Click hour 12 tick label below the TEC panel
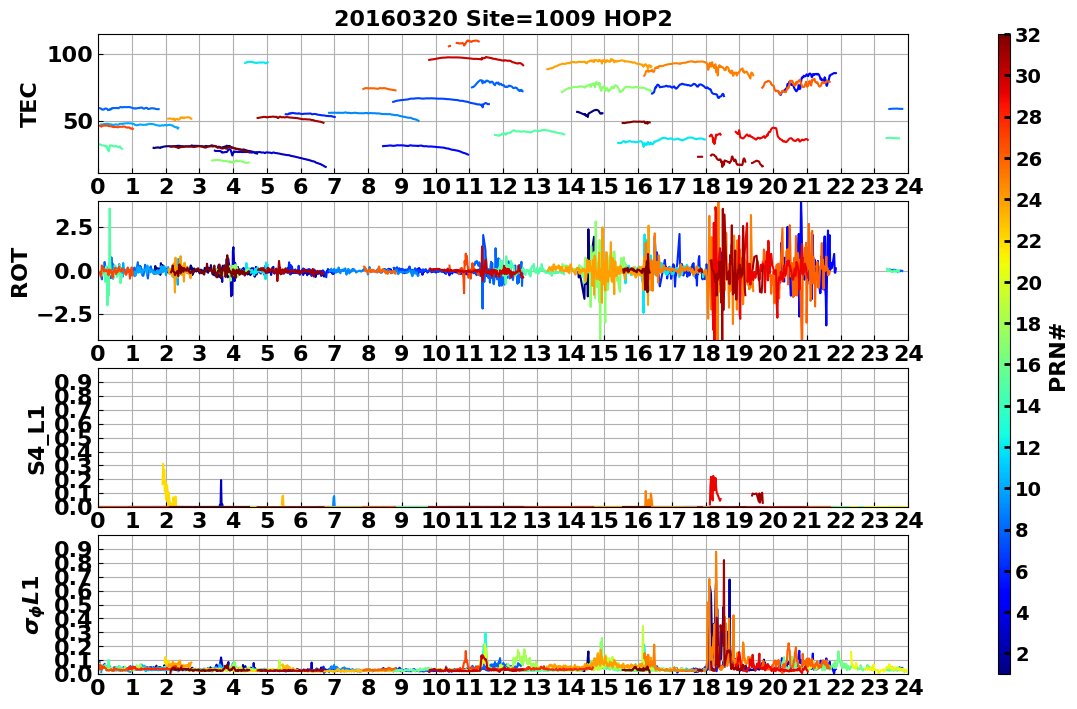The image size is (1077, 709). pos(503,186)
